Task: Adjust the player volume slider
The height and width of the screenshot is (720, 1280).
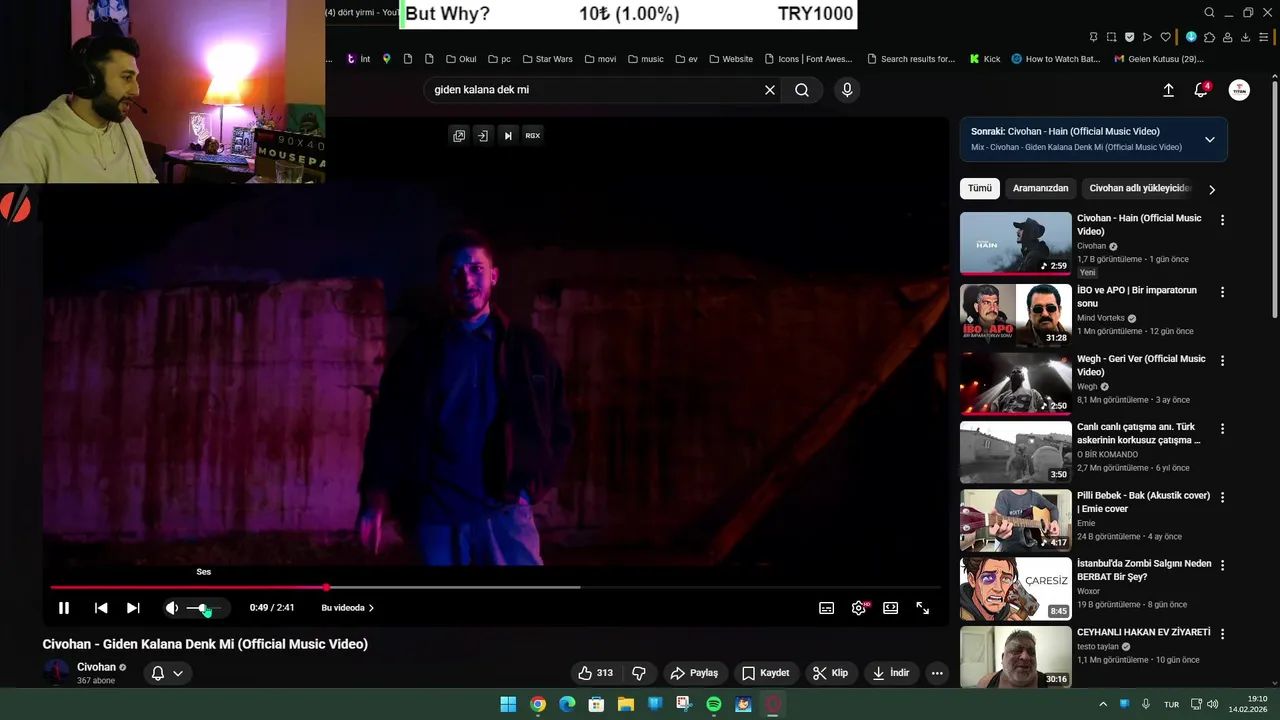Action: pos(205,608)
